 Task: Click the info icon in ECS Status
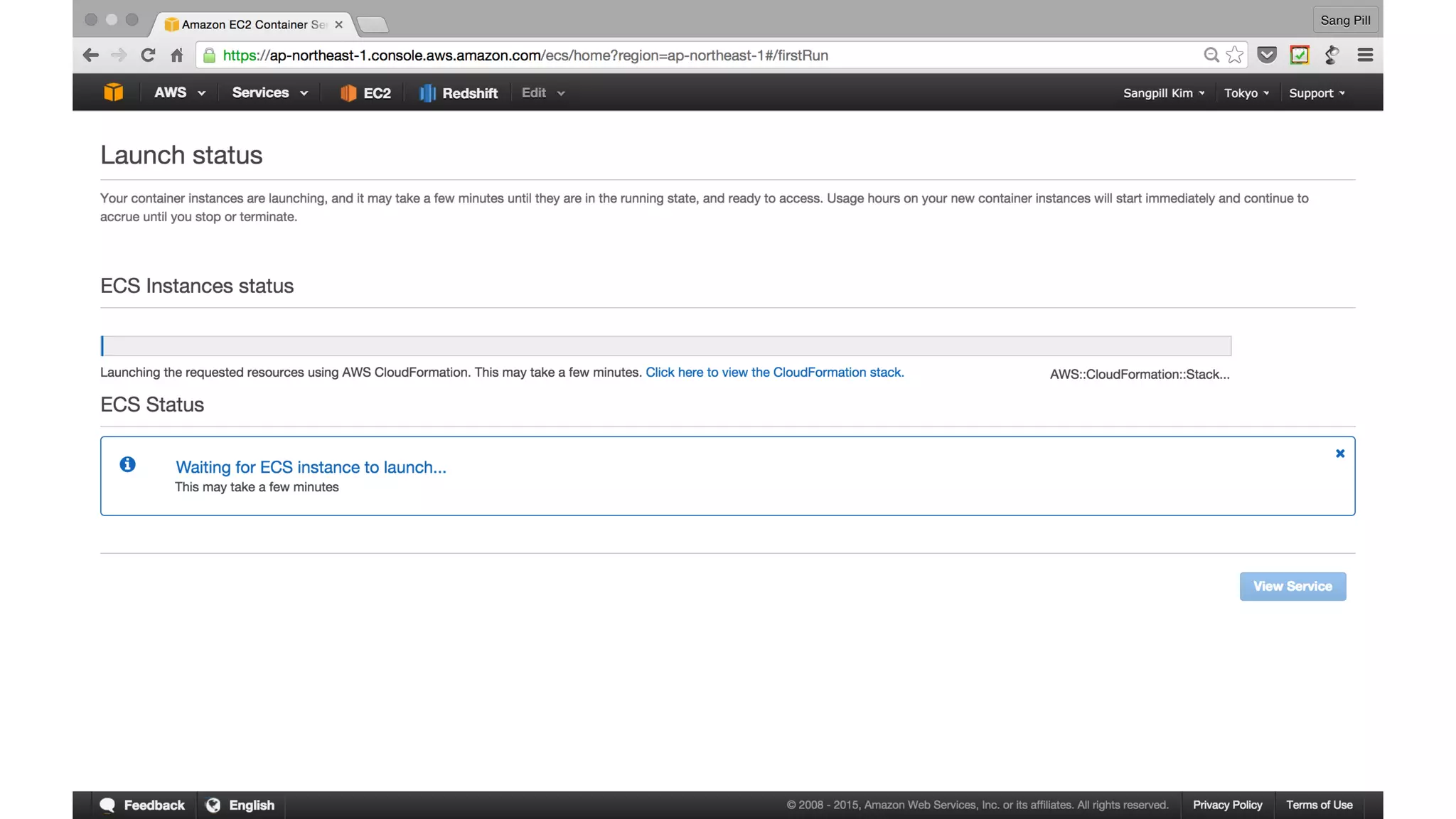pyautogui.click(x=128, y=465)
